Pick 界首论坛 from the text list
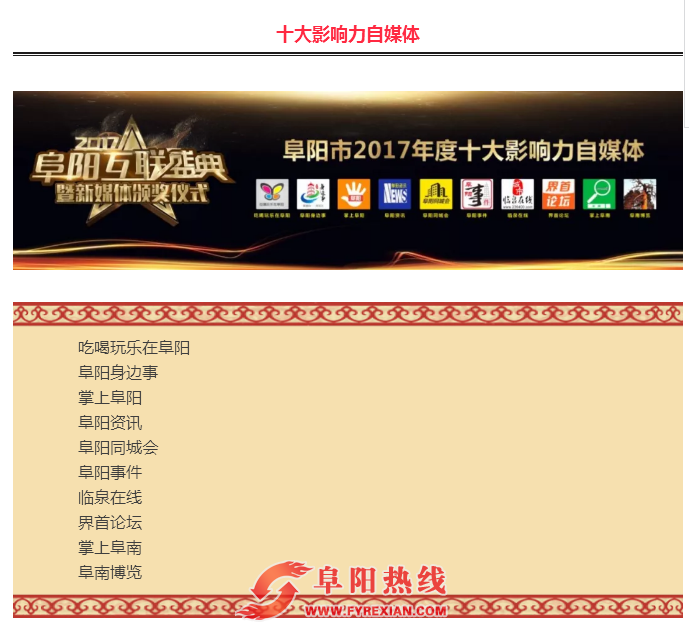689x627 pixels. pos(110,523)
